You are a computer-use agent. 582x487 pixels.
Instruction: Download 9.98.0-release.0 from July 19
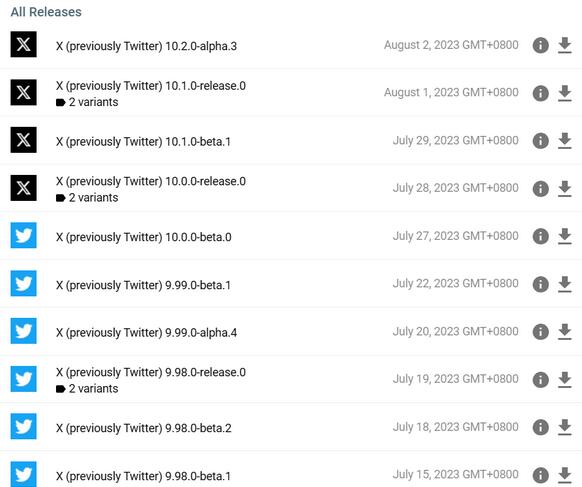point(565,379)
